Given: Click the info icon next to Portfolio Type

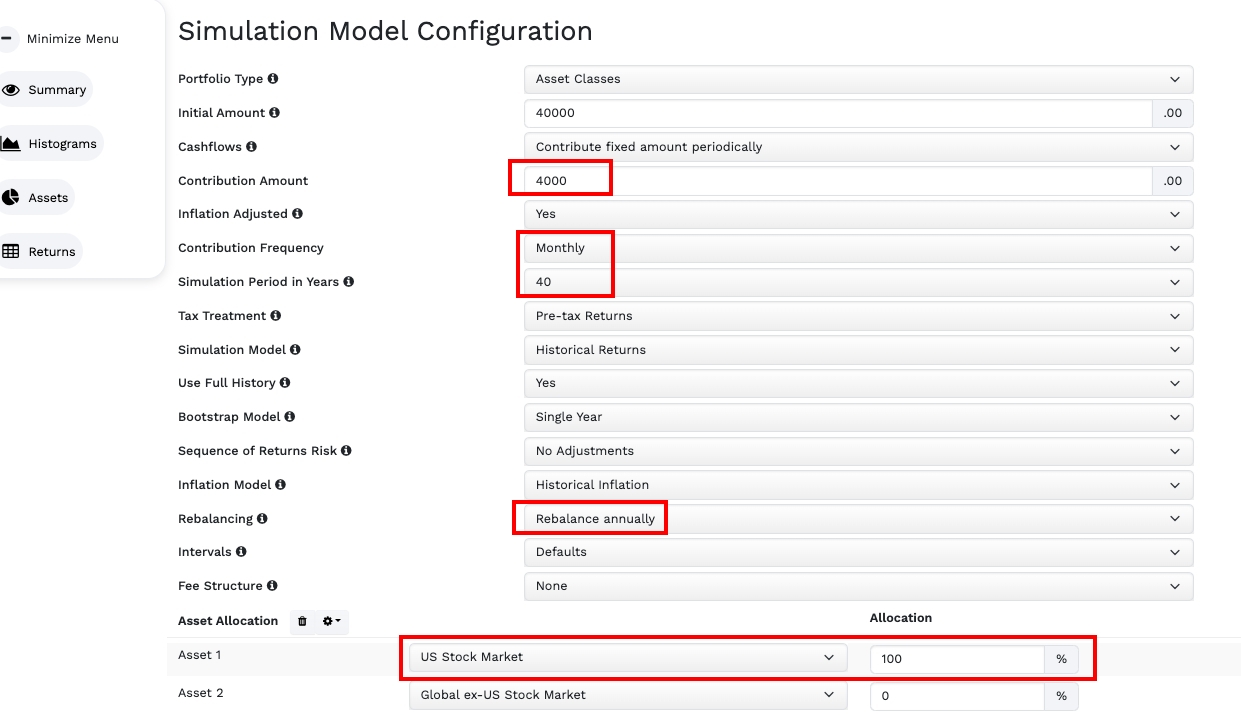Looking at the screenshot, I should (273, 79).
